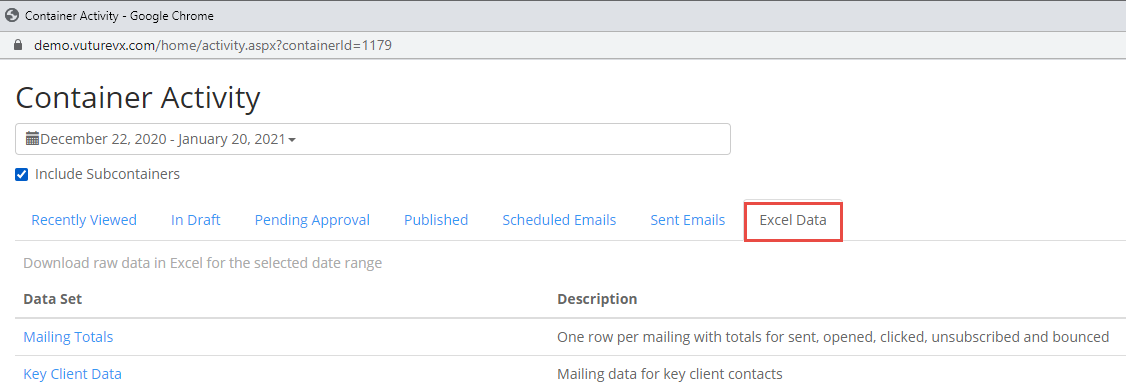
Task: Click the Description column header
Action: click(x=597, y=299)
